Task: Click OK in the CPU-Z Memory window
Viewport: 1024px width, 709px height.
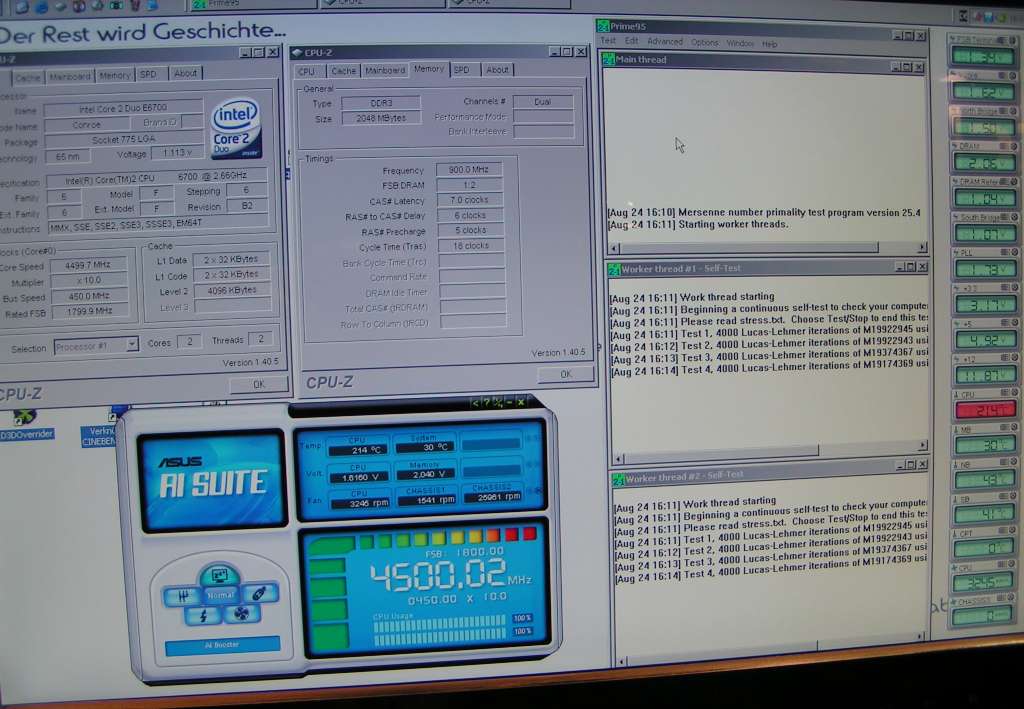Action: pyautogui.click(x=566, y=374)
